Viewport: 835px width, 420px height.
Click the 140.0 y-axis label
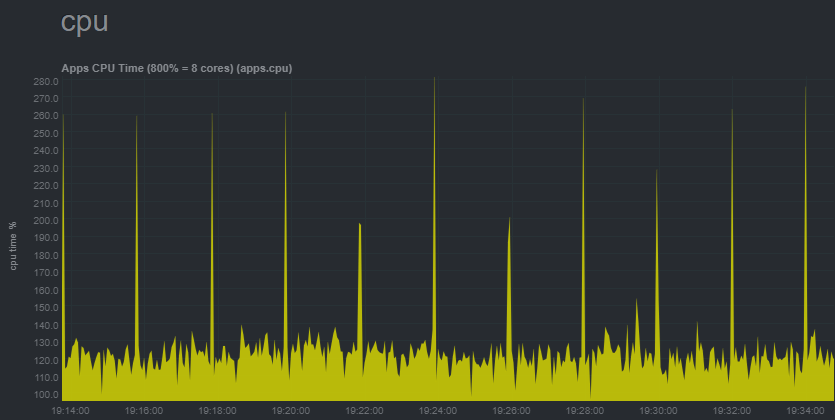click(x=45, y=325)
